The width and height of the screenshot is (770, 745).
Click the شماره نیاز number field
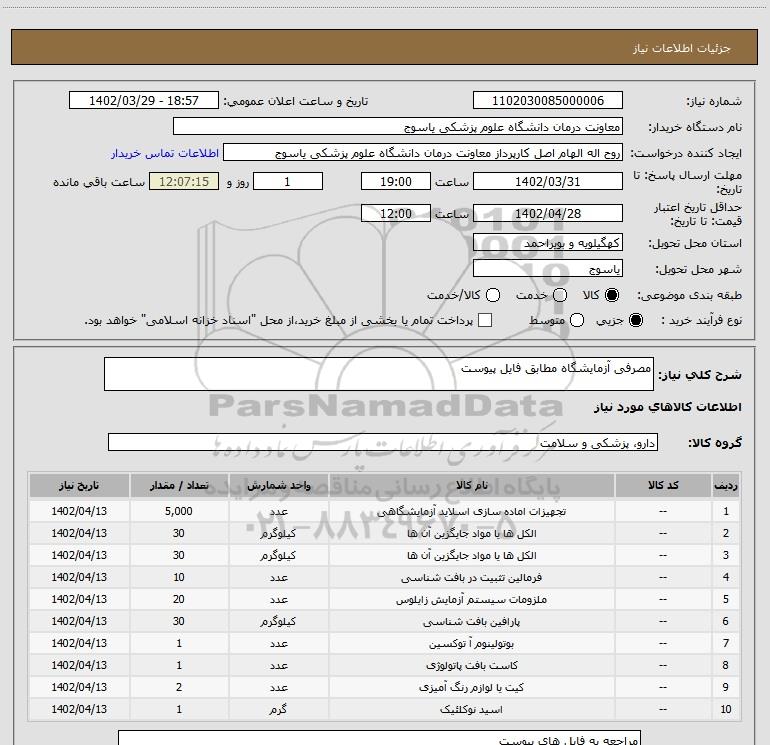click(547, 101)
